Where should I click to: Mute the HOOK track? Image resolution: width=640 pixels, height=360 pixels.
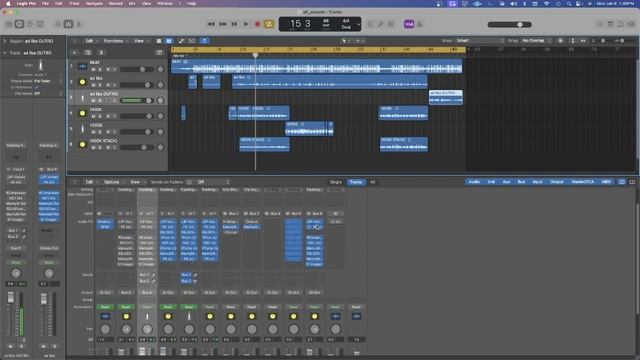[93, 116]
